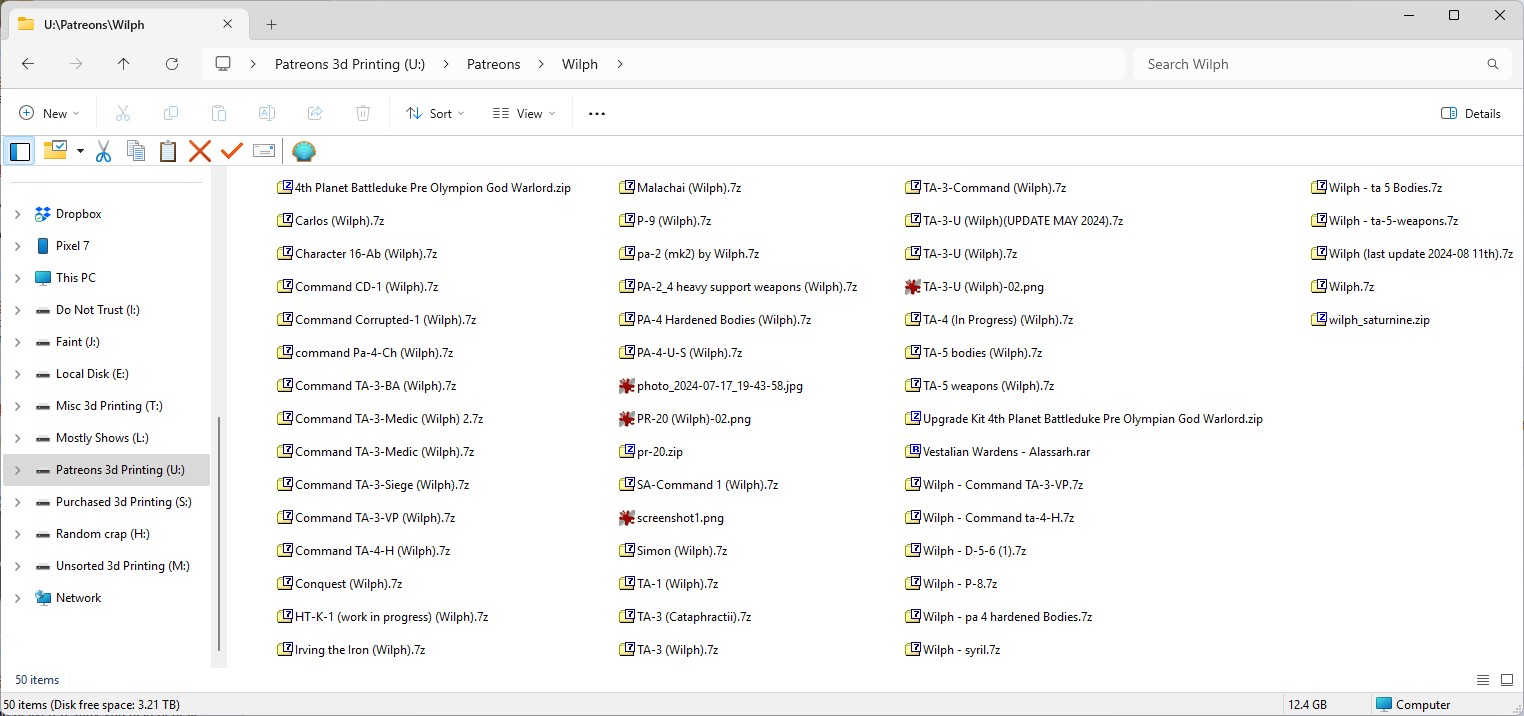The image size is (1524, 716).
Task: Expand the Dropbox tree node
Action: click(17, 214)
